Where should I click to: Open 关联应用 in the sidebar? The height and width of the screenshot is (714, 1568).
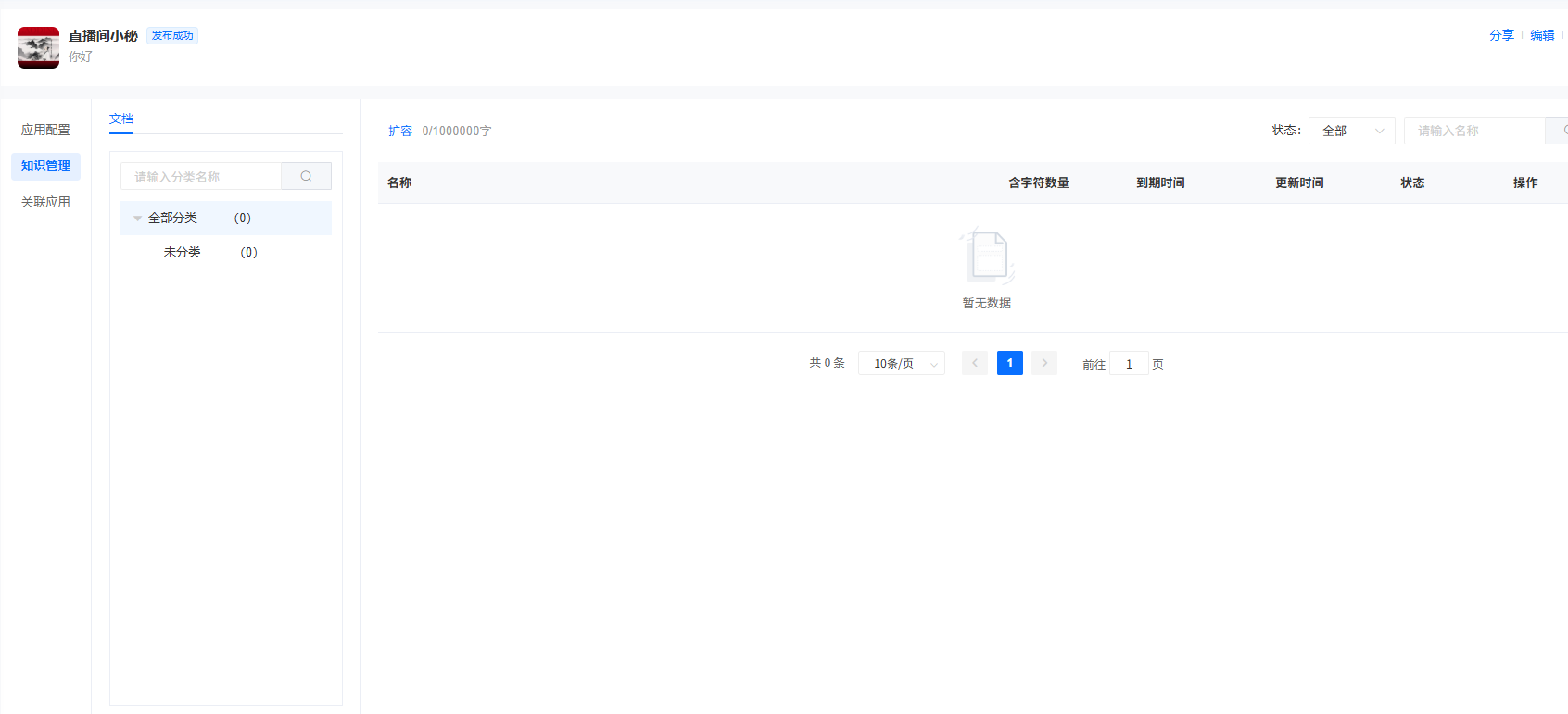[x=45, y=202]
